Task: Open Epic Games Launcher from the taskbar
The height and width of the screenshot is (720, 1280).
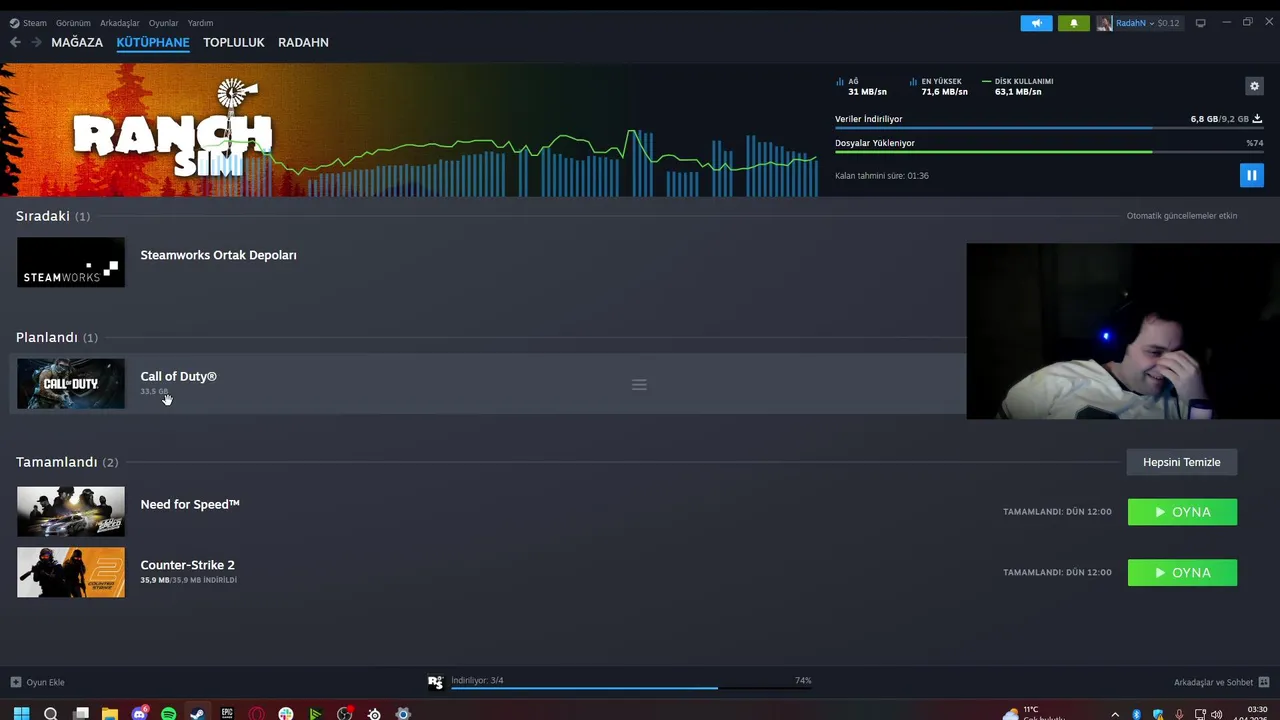Action: click(x=227, y=713)
